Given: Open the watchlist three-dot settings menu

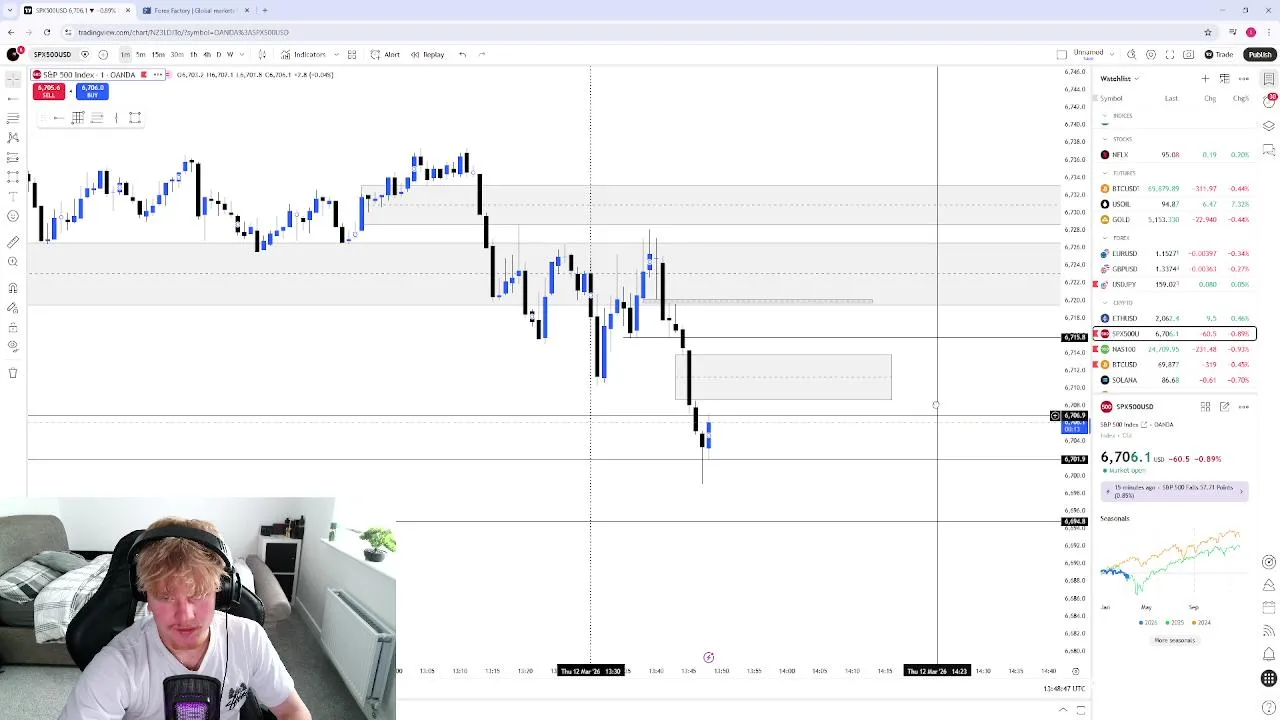Looking at the screenshot, I should coord(1244,79).
